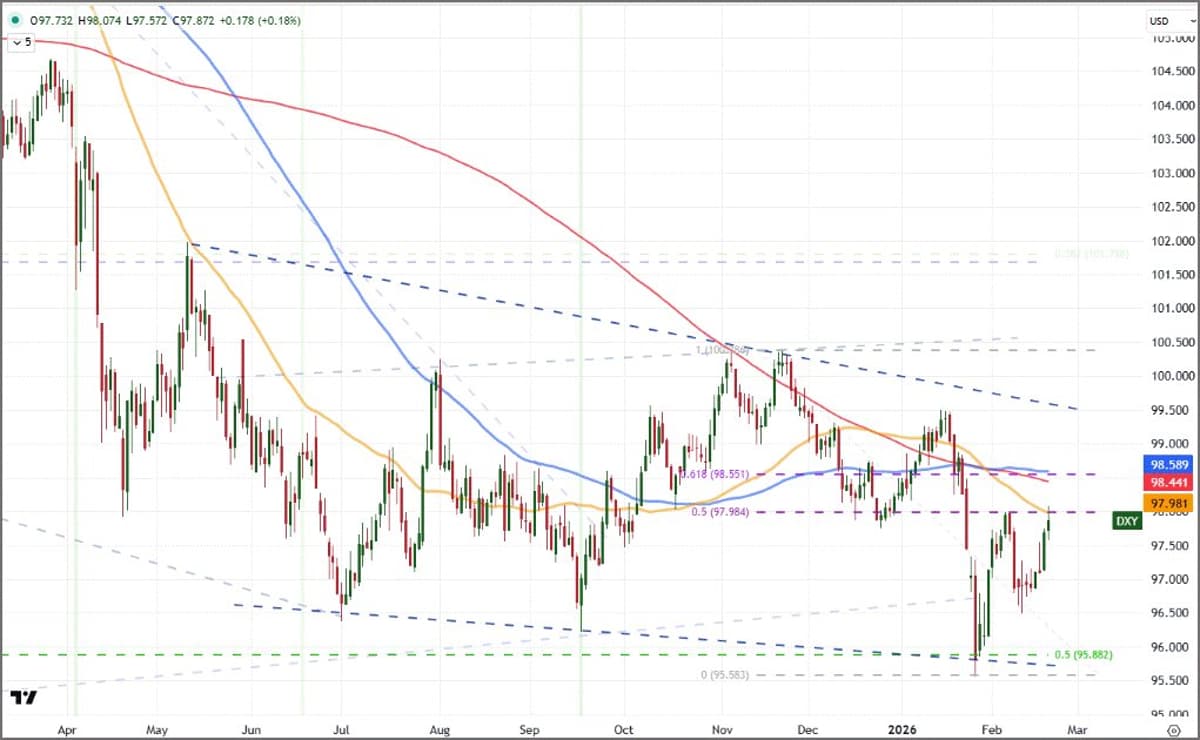Select the 2026 label on the time axis
Viewport: 1200px width, 740px height.
901,730
